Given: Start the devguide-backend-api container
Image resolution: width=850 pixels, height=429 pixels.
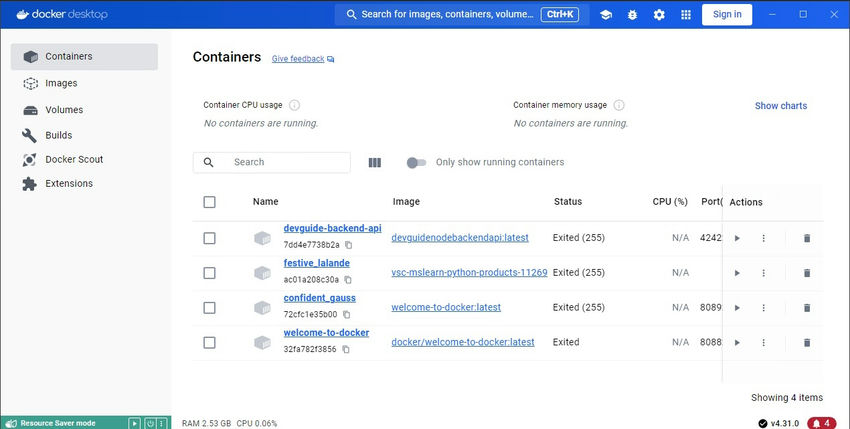Looking at the screenshot, I should coord(737,238).
